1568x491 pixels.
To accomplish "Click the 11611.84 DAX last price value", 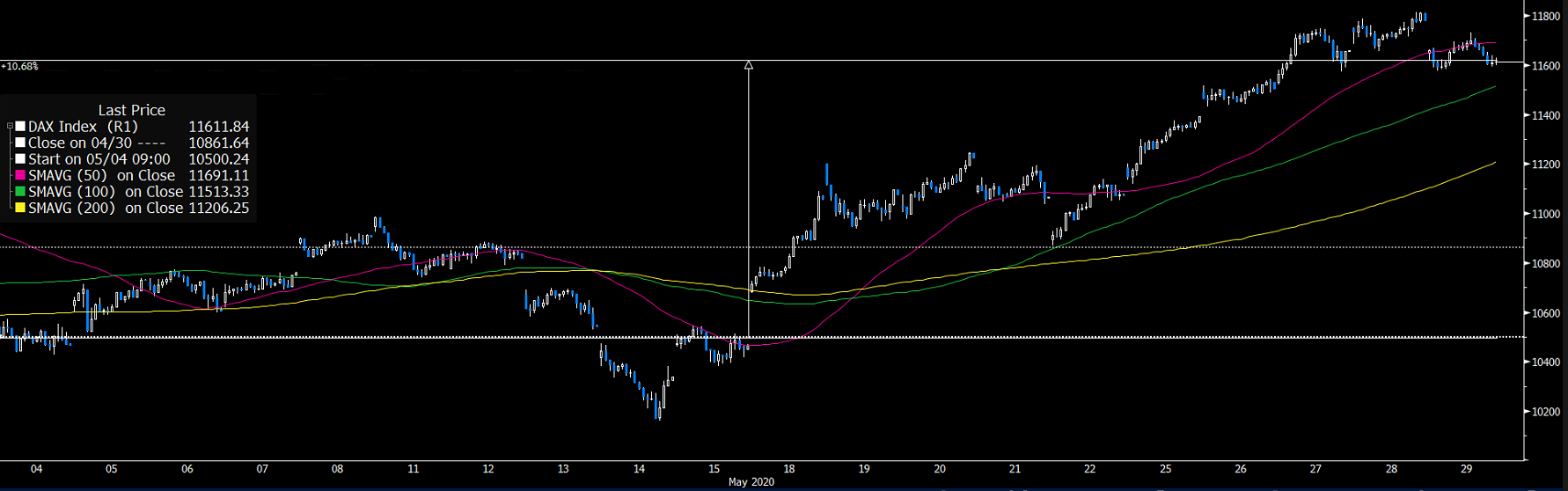I will (x=218, y=127).
